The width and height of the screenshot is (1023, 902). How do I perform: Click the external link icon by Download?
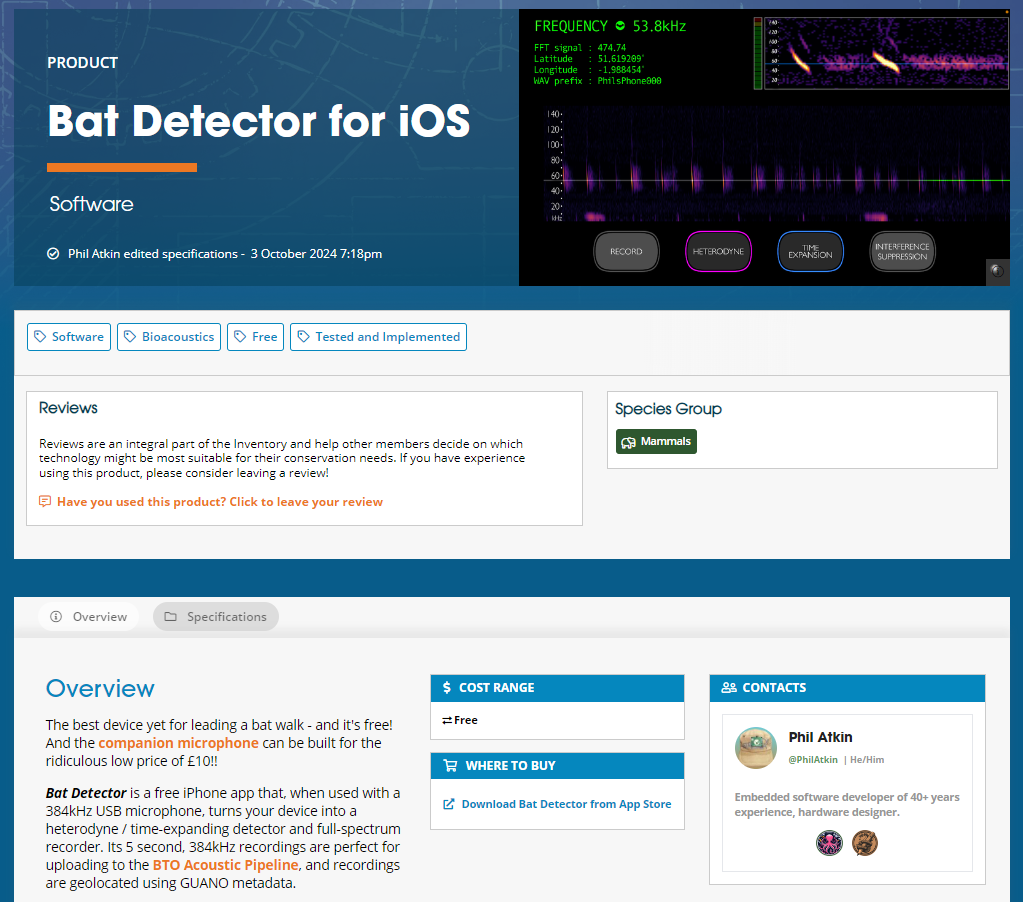pos(449,804)
